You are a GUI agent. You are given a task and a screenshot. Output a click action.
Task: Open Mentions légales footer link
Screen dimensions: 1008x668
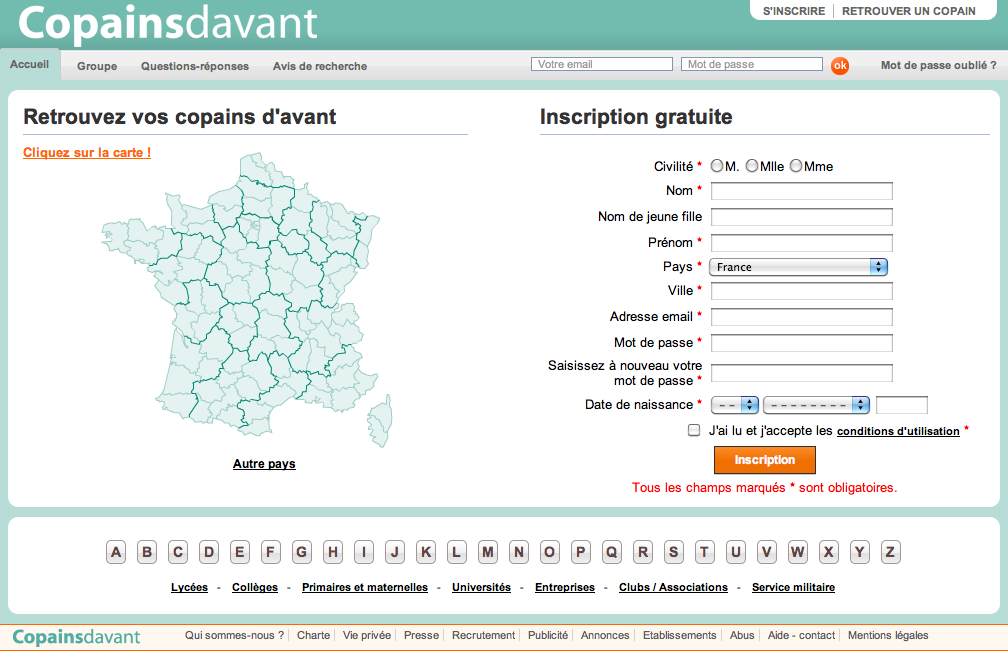pyautogui.click(x=888, y=635)
